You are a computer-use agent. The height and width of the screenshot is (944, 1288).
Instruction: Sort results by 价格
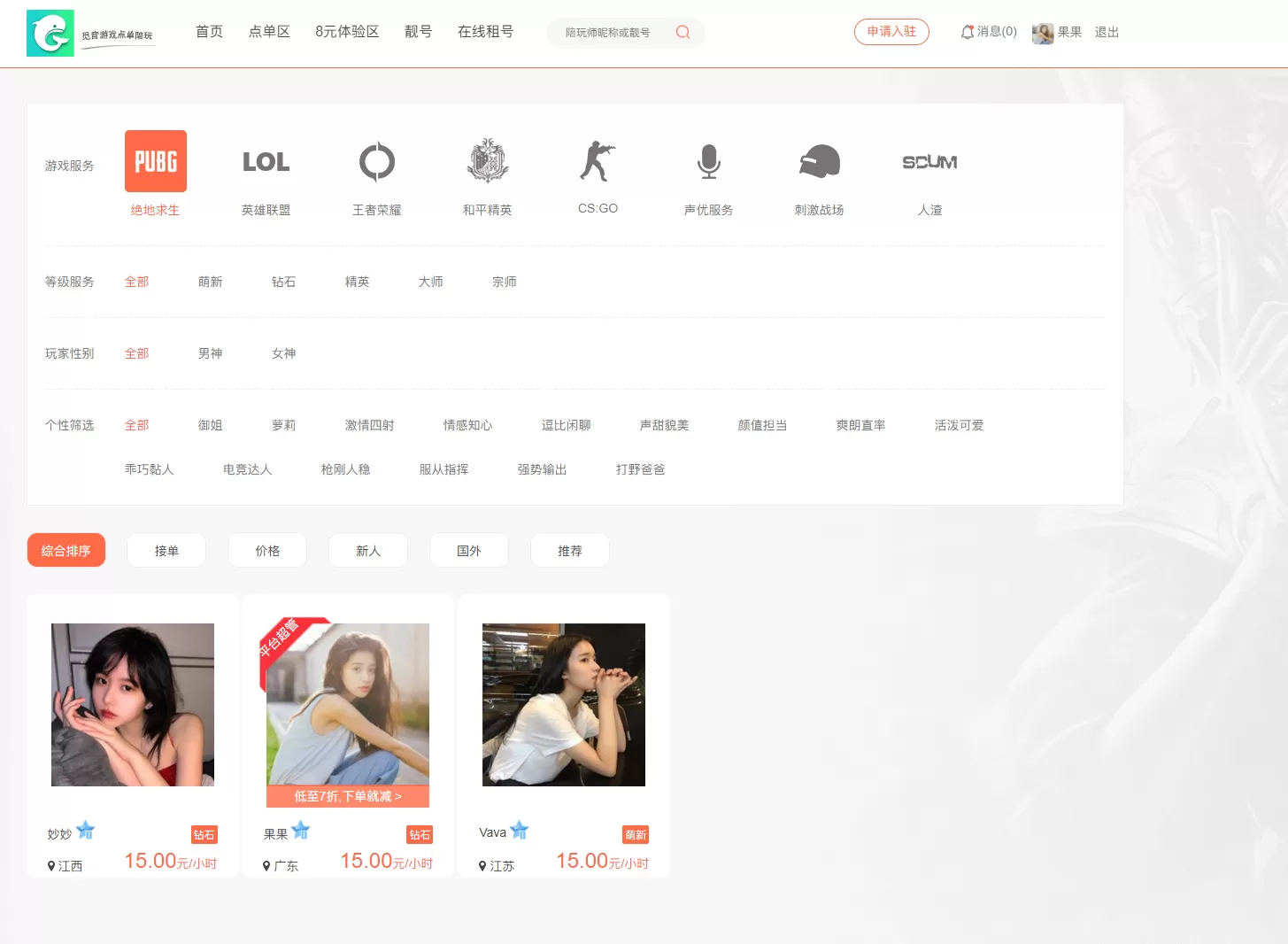(x=267, y=550)
